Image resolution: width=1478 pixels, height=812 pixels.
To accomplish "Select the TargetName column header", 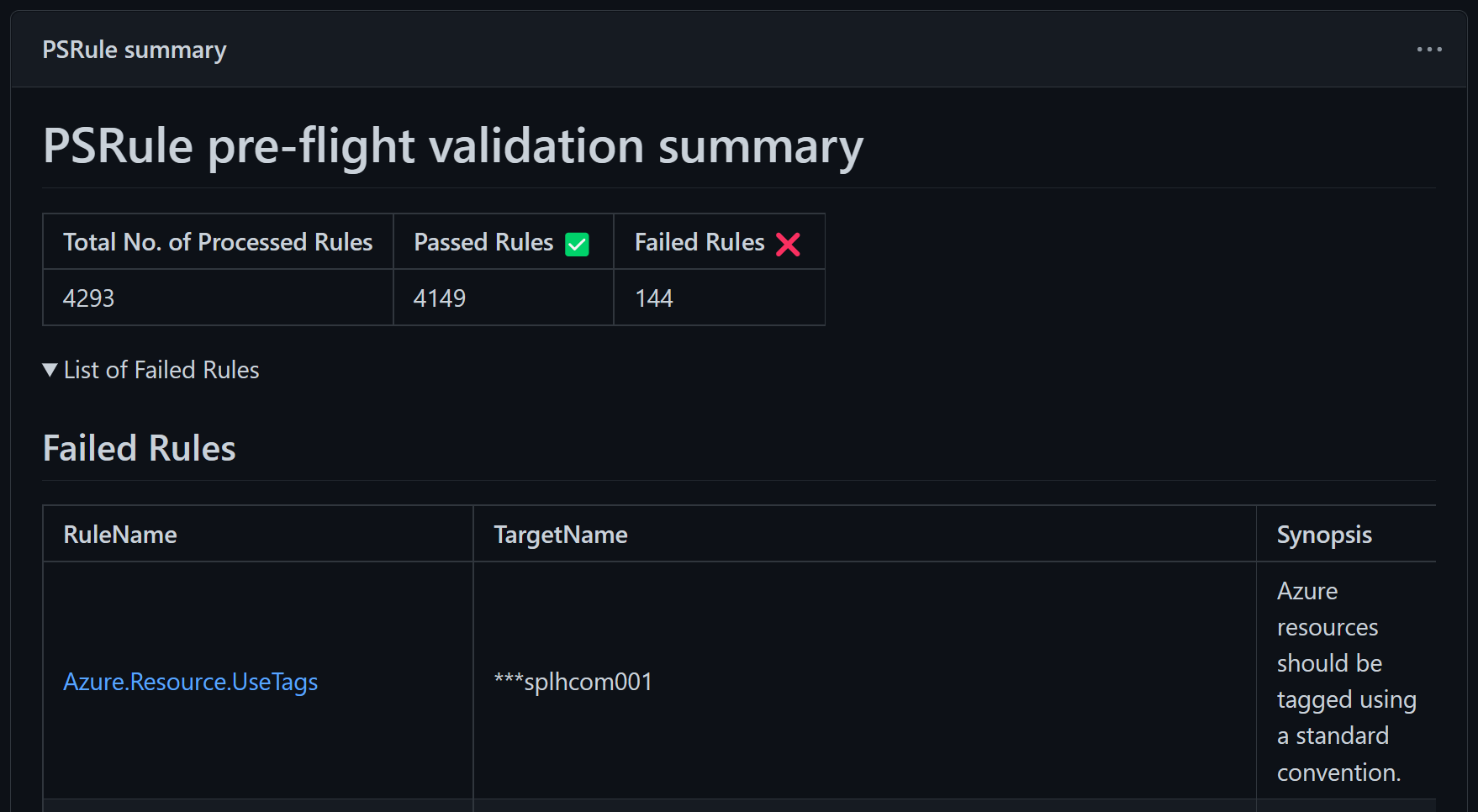I will coord(560,534).
